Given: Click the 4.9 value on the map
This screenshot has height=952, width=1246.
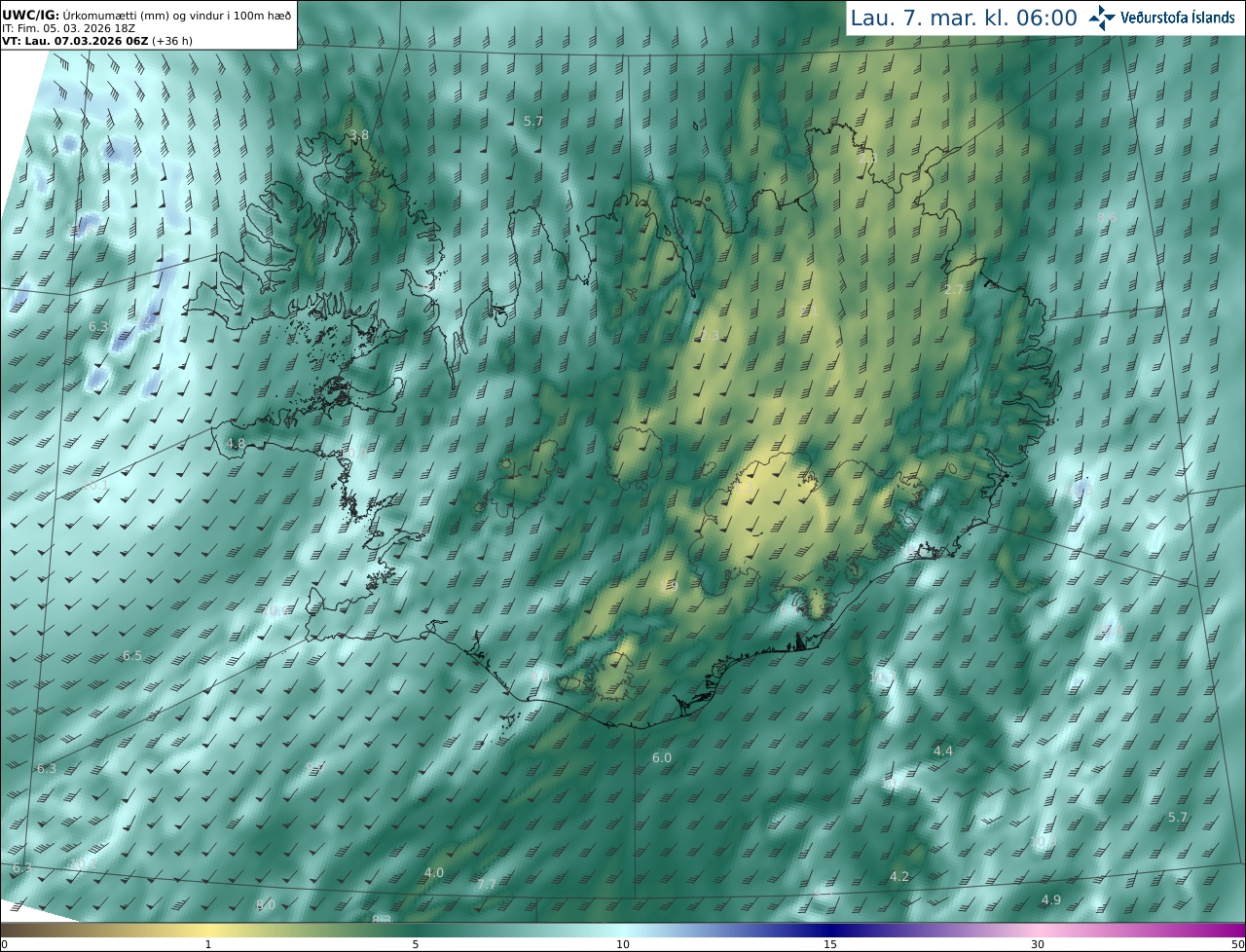Looking at the screenshot, I should pos(1051,899).
